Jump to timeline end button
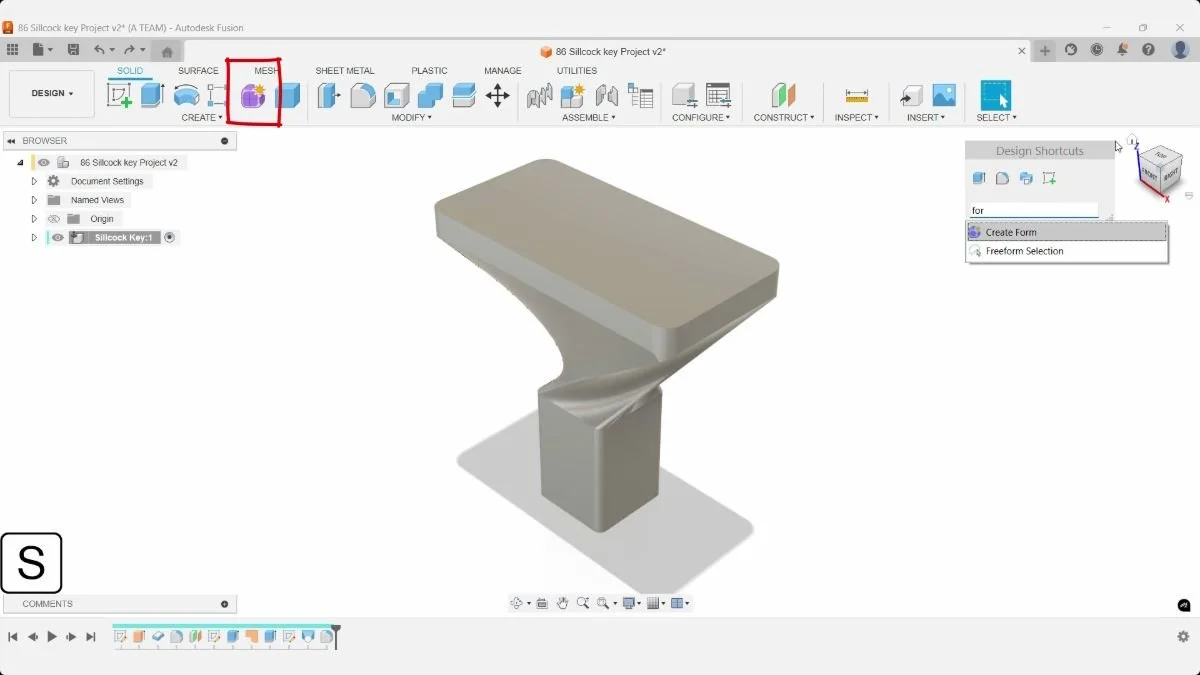This screenshot has width=1200, height=675. 91,637
